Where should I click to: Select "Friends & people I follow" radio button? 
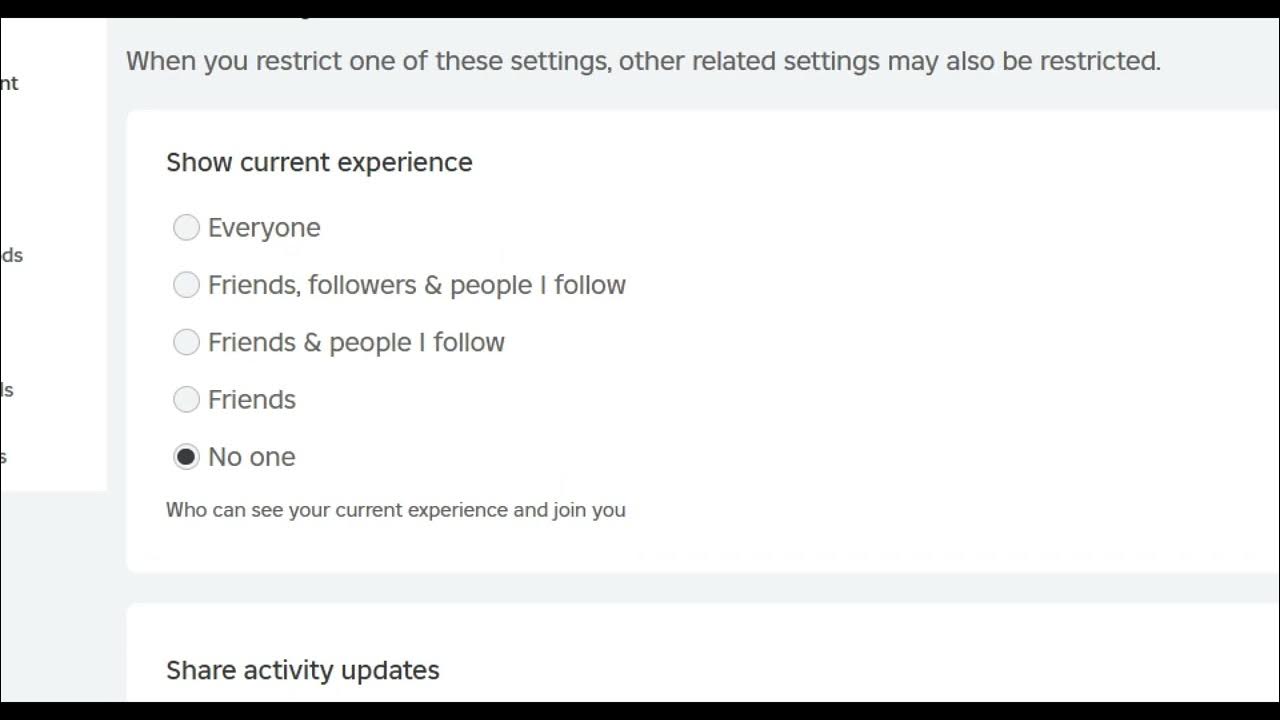coord(186,342)
